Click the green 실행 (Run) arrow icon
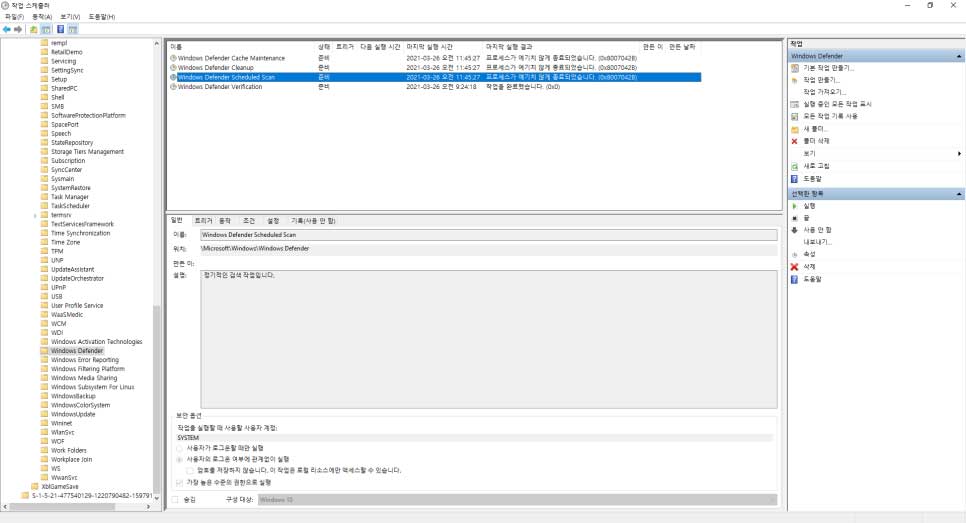Viewport: 966px width, 523px height. click(795, 206)
